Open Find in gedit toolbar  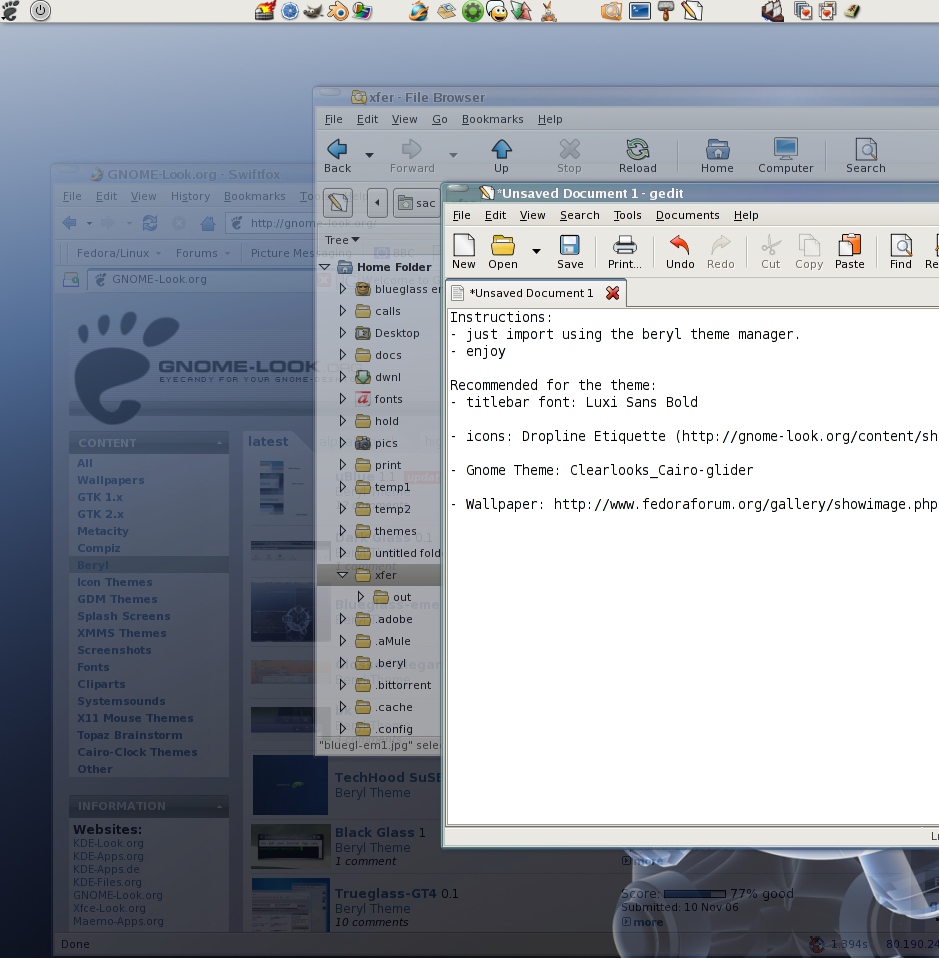click(x=901, y=251)
